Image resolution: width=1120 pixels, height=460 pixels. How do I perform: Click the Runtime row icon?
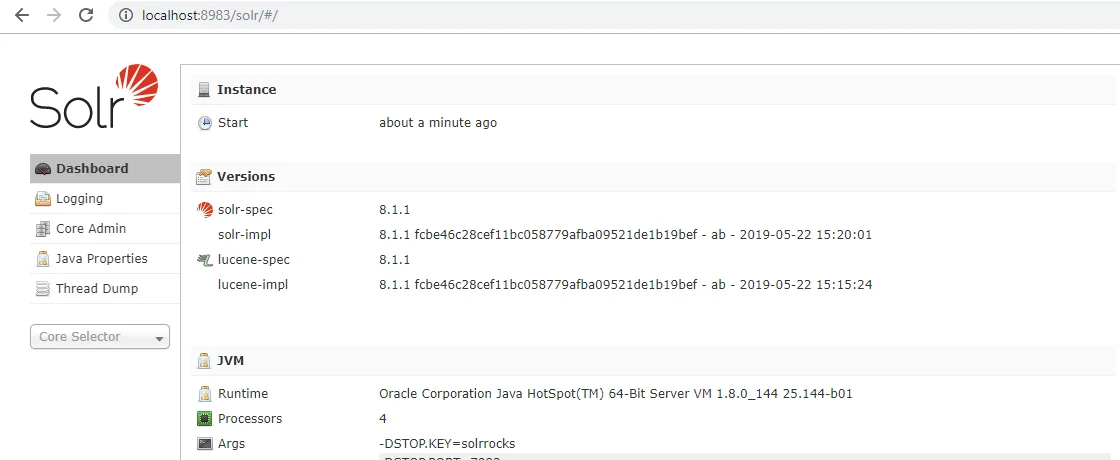coord(205,394)
